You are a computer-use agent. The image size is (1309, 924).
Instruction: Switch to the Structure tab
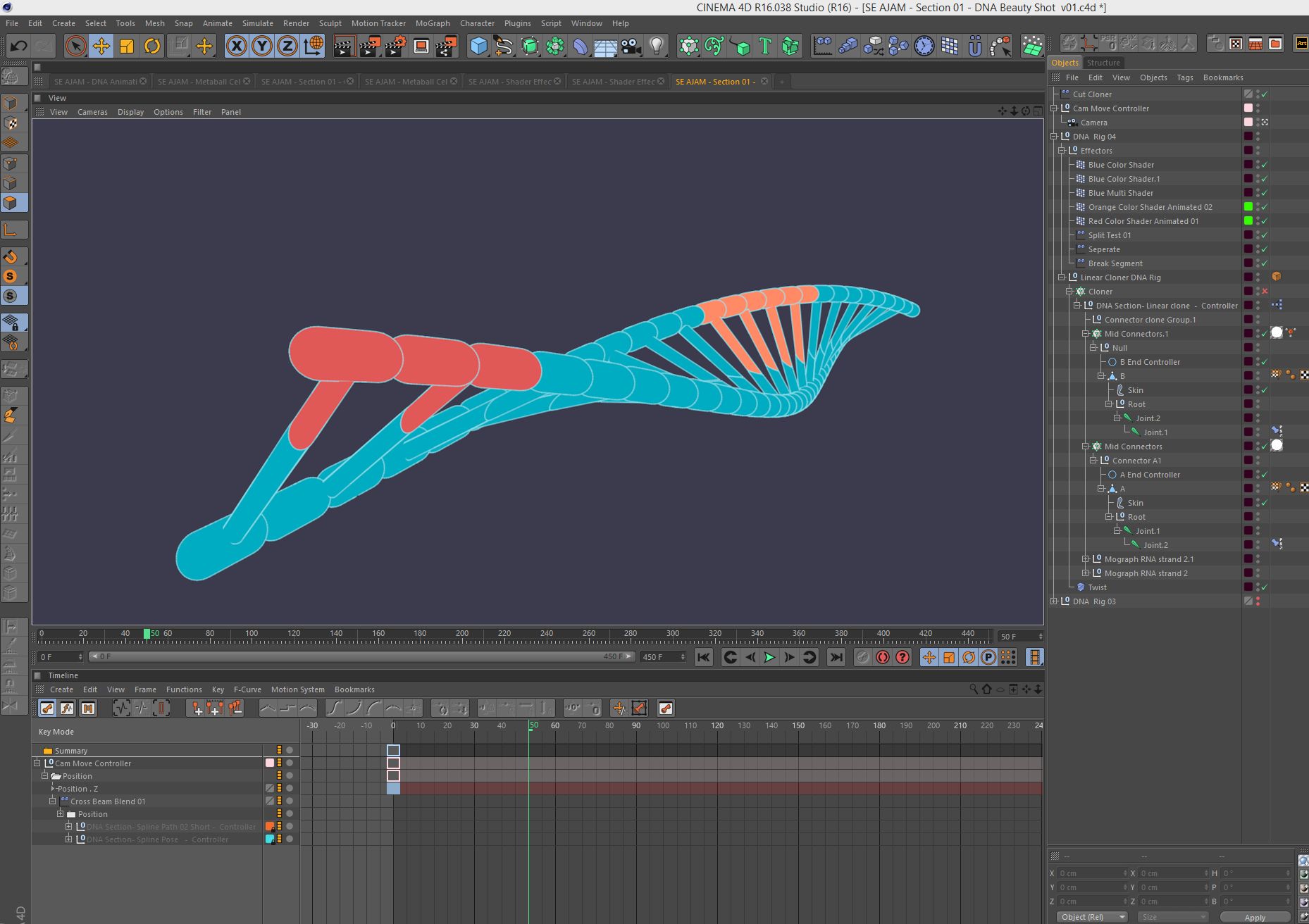point(1103,63)
